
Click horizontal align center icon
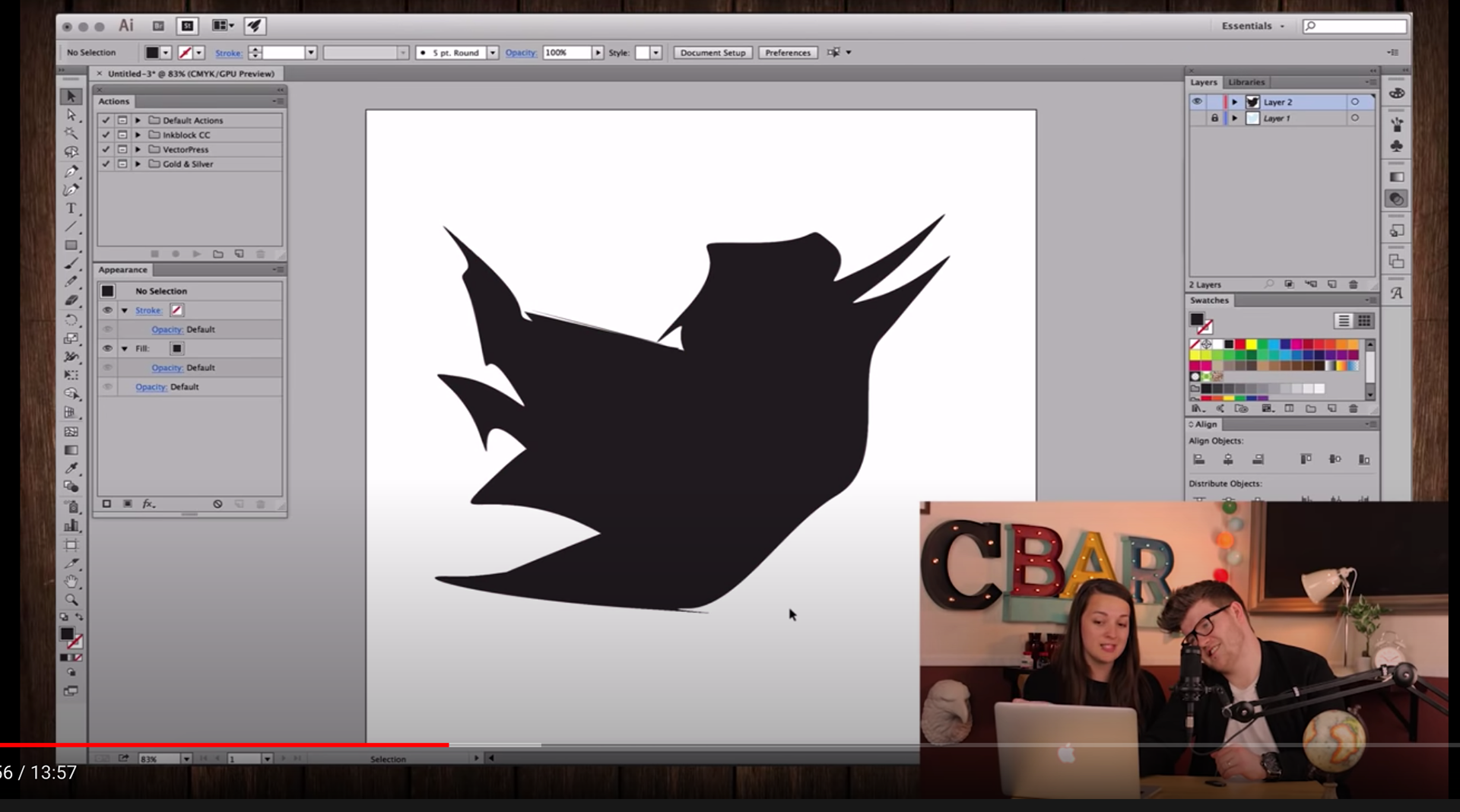(1228, 459)
